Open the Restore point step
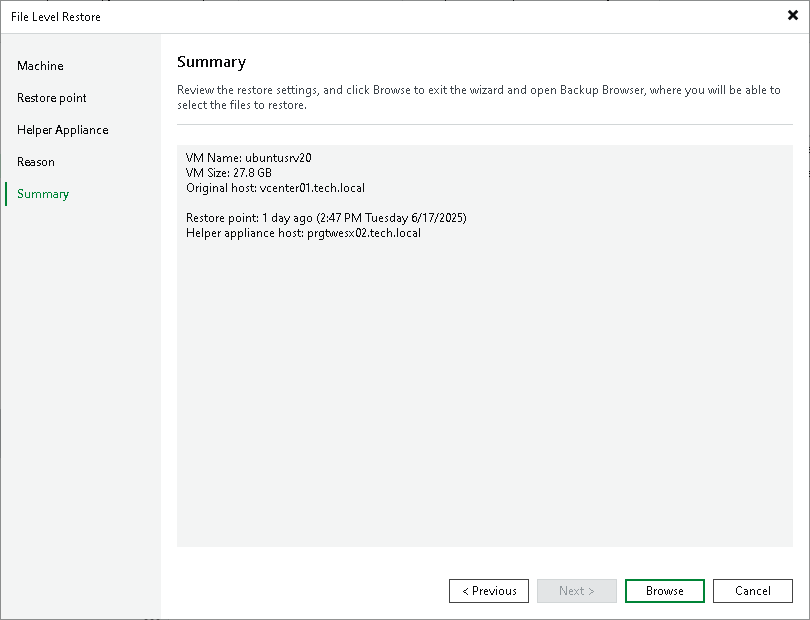Screen dimensions: 810x620 point(52,98)
